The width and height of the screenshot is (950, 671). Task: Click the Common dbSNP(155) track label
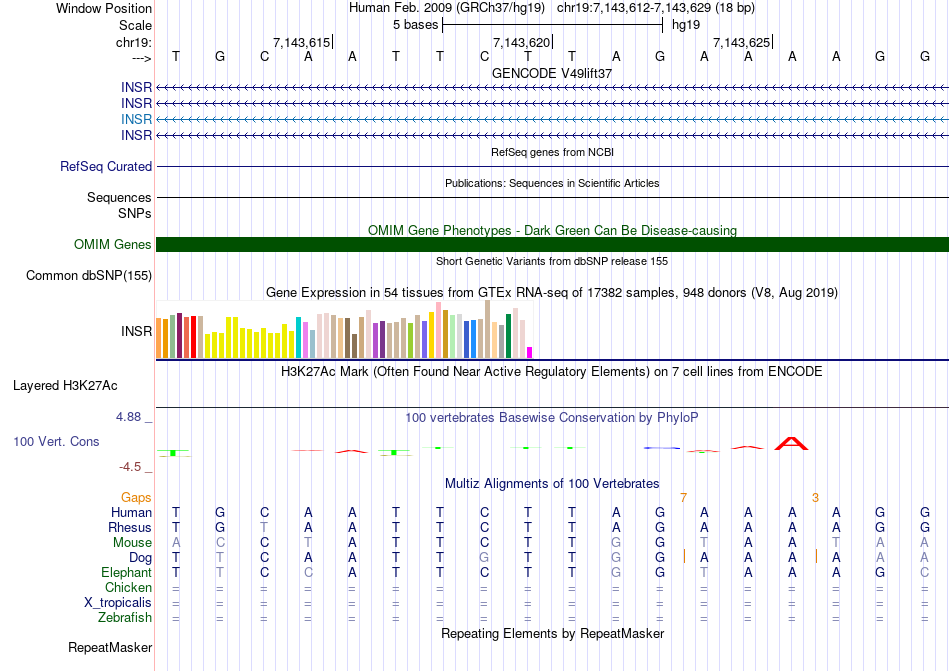coord(89,276)
